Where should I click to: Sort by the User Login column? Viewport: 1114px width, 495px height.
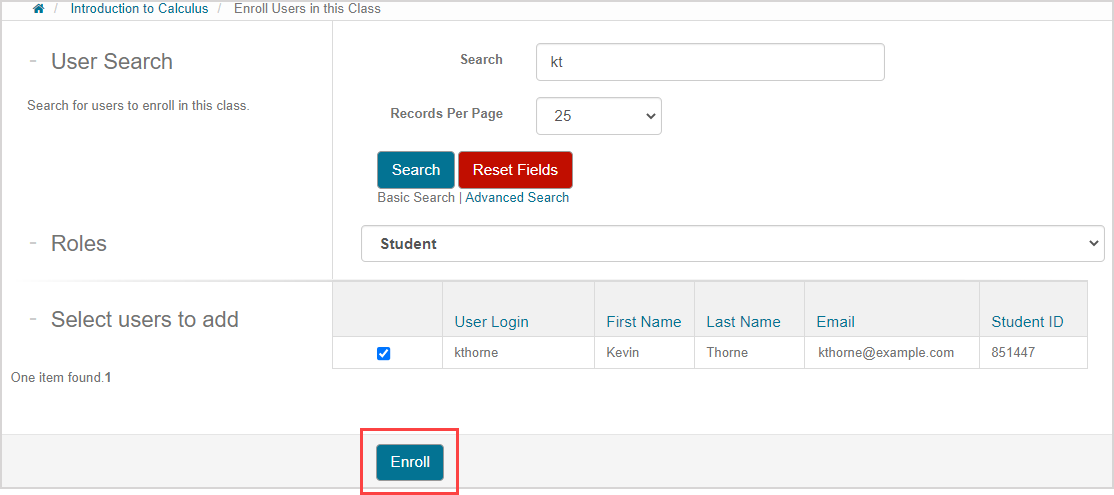(491, 322)
